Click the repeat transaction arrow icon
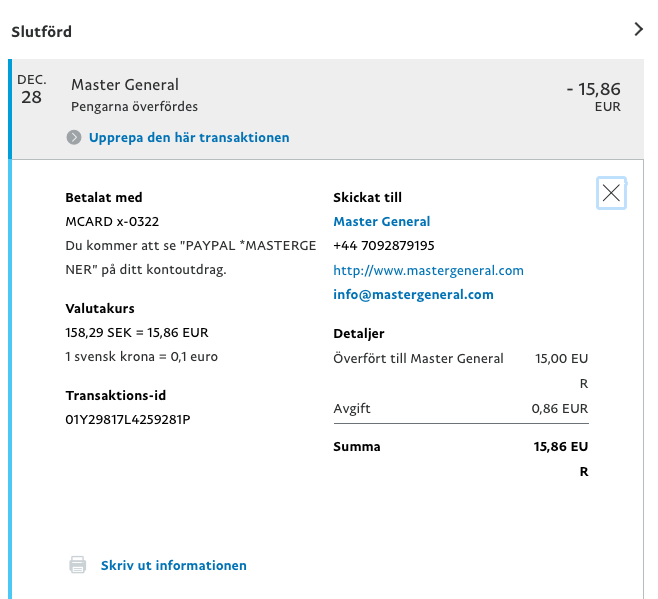Viewport: 658px width, 599px height. coord(74,137)
